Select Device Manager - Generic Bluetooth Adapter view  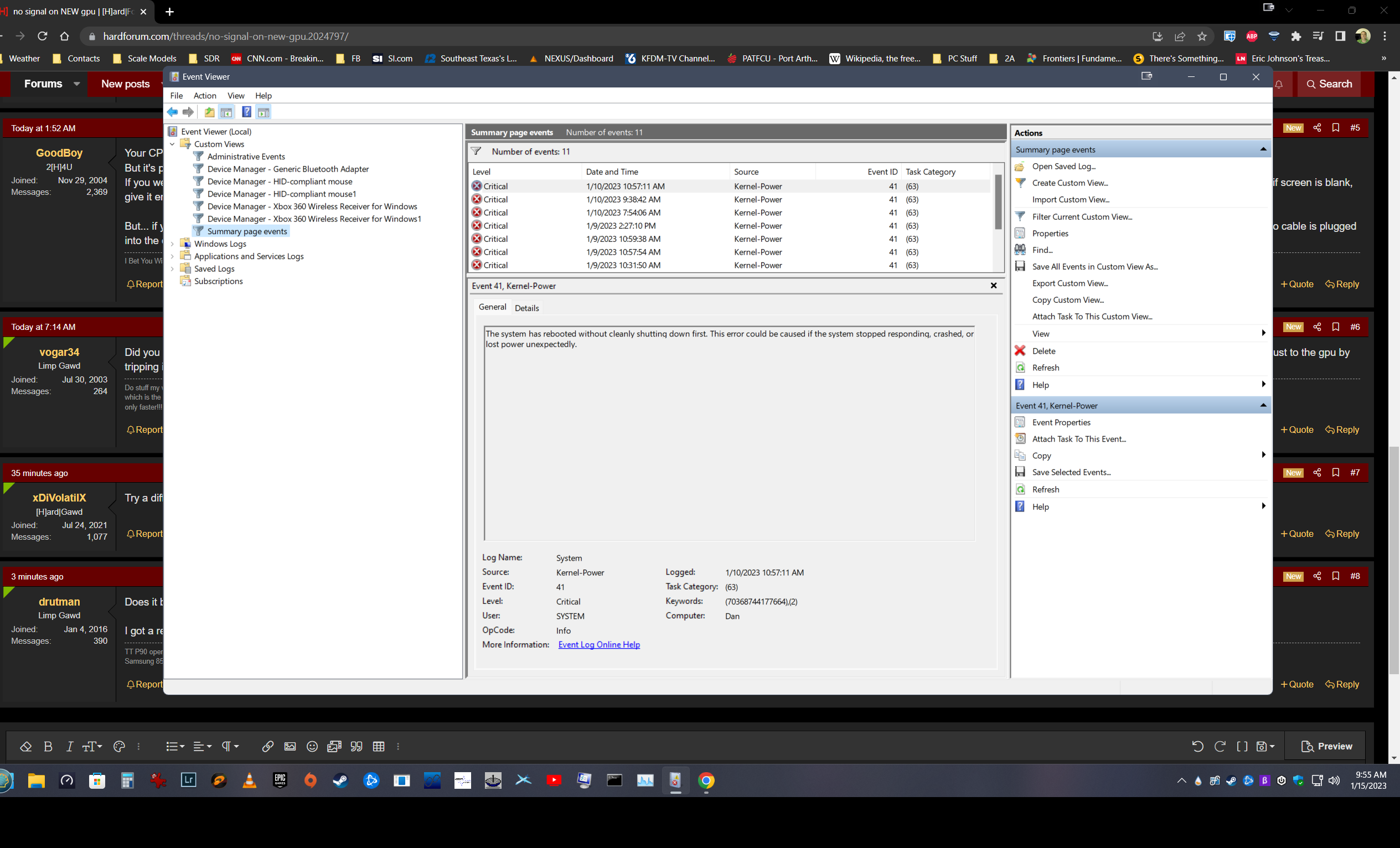click(x=288, y=169)
